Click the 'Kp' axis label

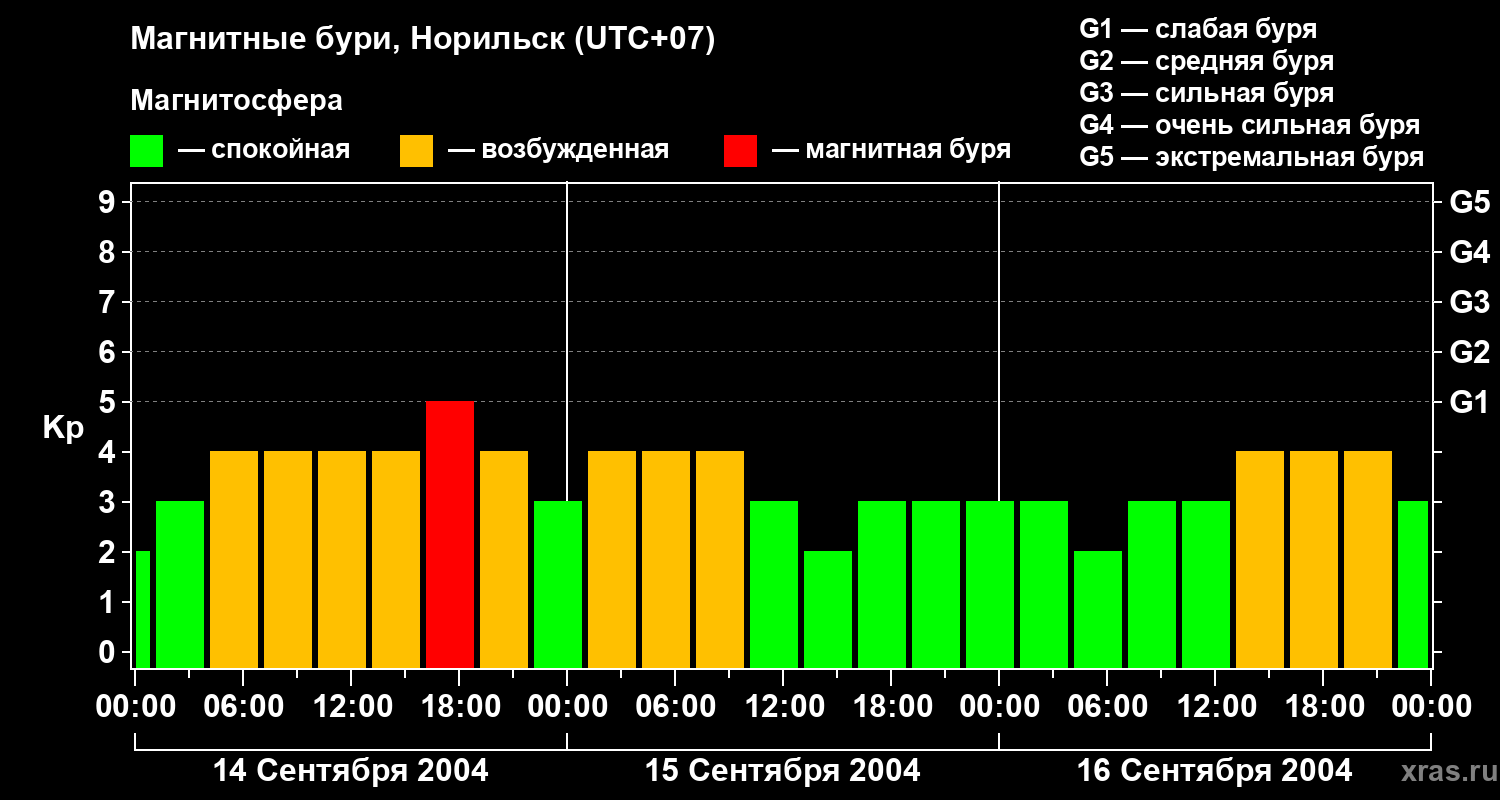click(63, 428)
